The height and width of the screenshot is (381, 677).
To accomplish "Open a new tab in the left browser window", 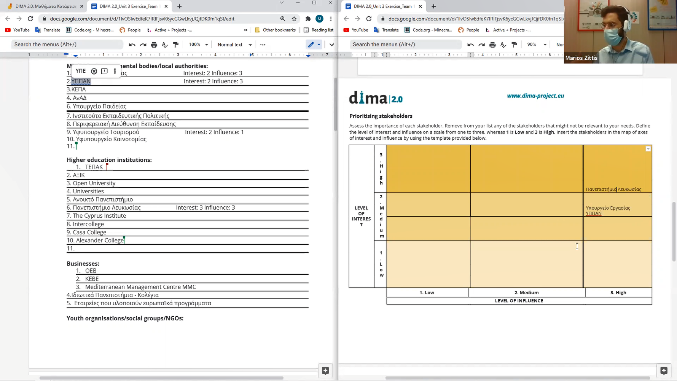I will [x=180, y=6].
